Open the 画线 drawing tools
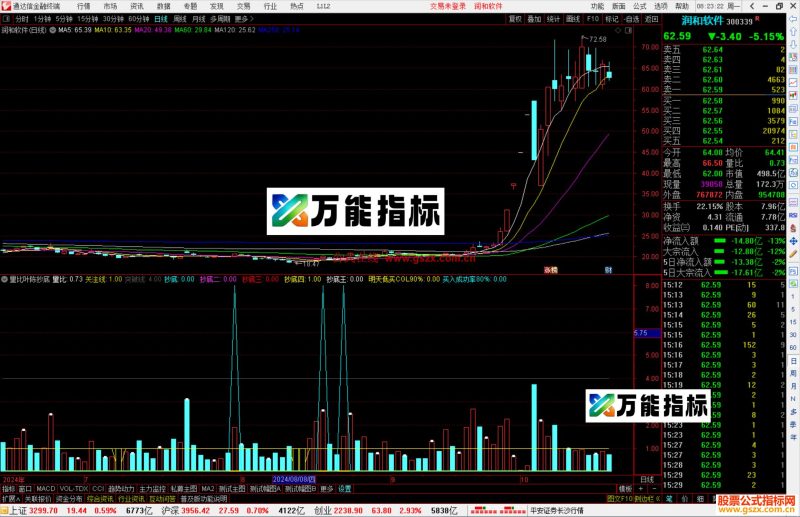The image size is (800, 517). tap(573, 19)
